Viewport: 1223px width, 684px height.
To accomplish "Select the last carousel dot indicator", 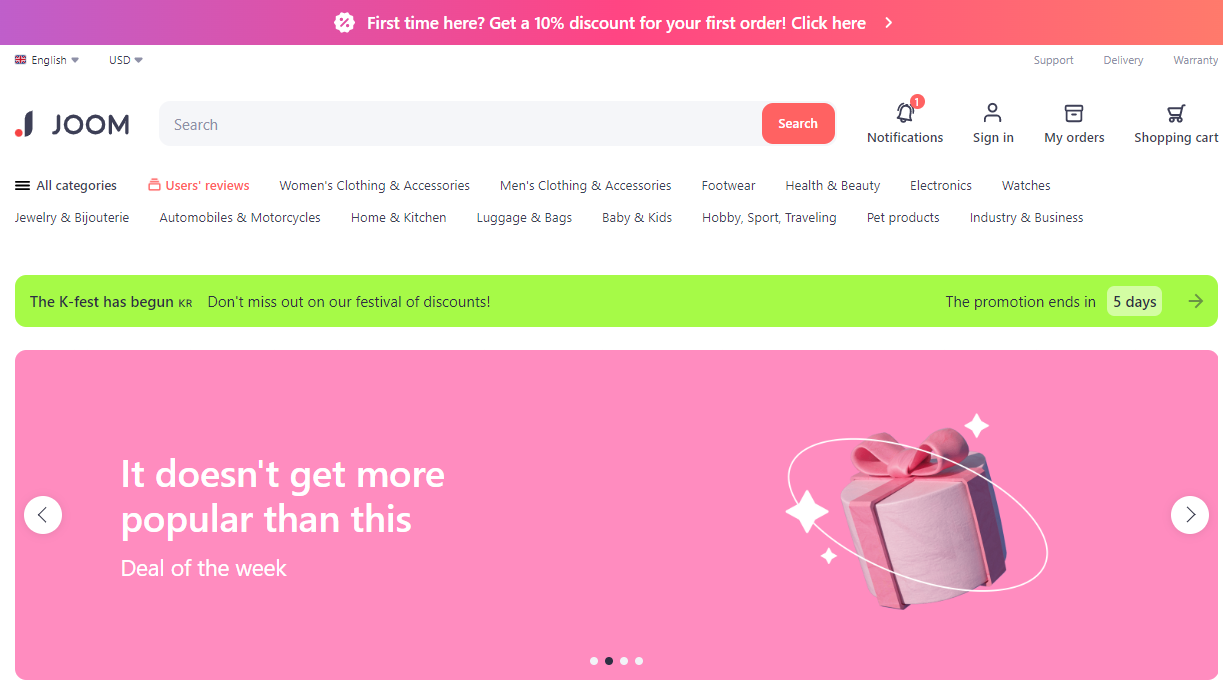I will 639,661.
